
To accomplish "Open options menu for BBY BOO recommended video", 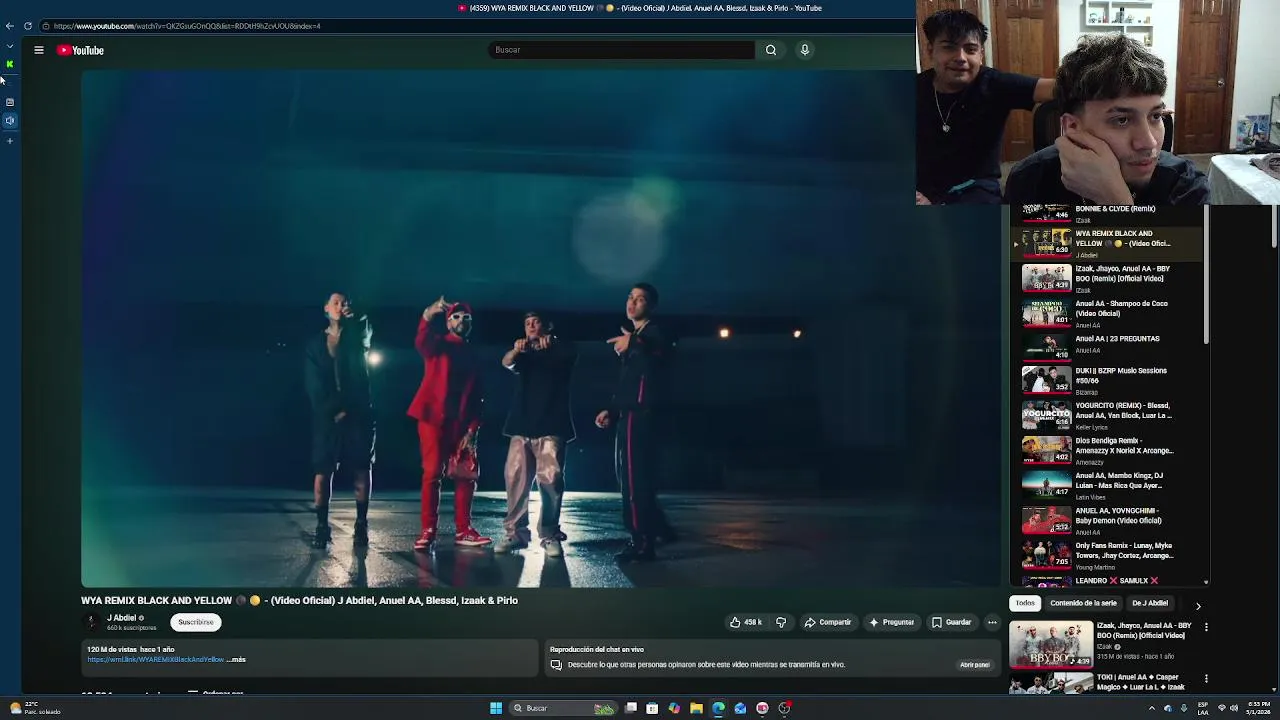I will [1206, 627].
